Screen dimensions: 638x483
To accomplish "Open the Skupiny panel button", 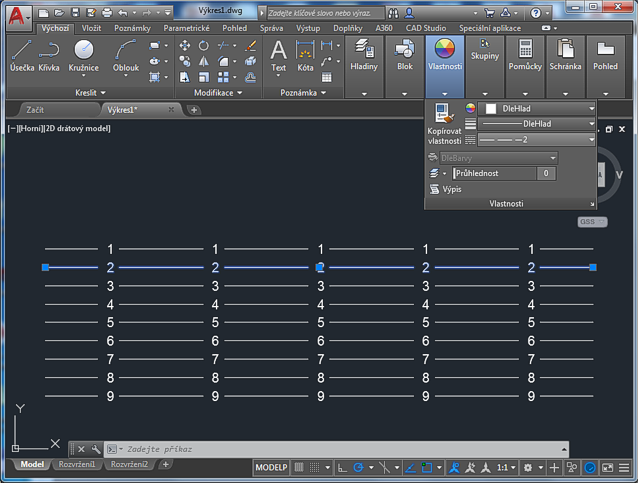I will 485,67.
